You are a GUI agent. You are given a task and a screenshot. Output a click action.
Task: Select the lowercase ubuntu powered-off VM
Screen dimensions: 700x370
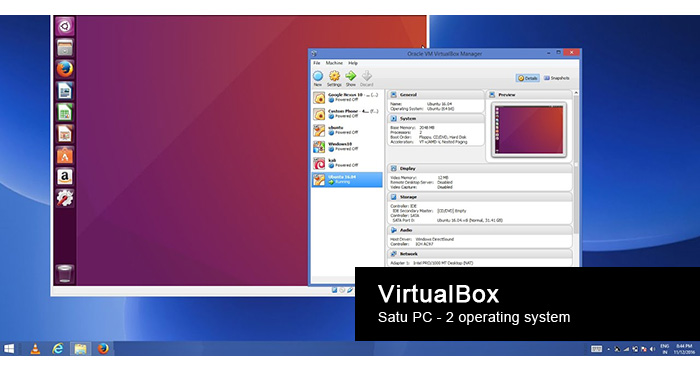[347, 130]
